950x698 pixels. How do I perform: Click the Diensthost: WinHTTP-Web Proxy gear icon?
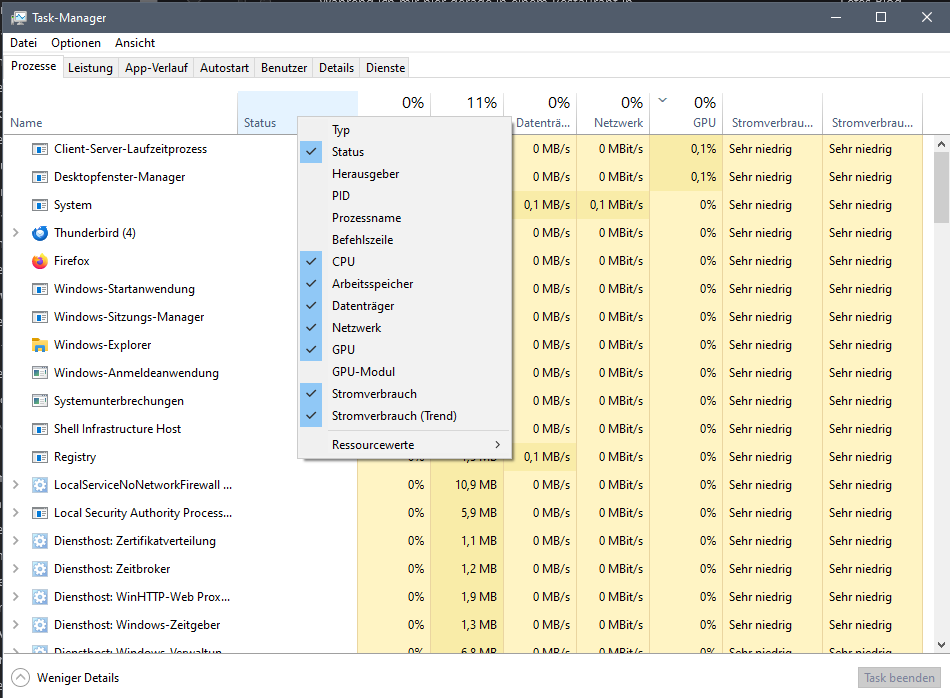39,597
